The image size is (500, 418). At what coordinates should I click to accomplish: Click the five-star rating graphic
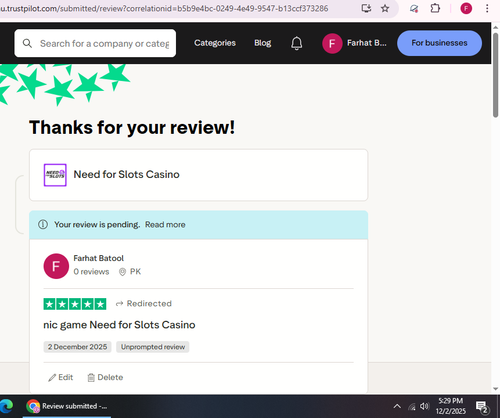75,304
